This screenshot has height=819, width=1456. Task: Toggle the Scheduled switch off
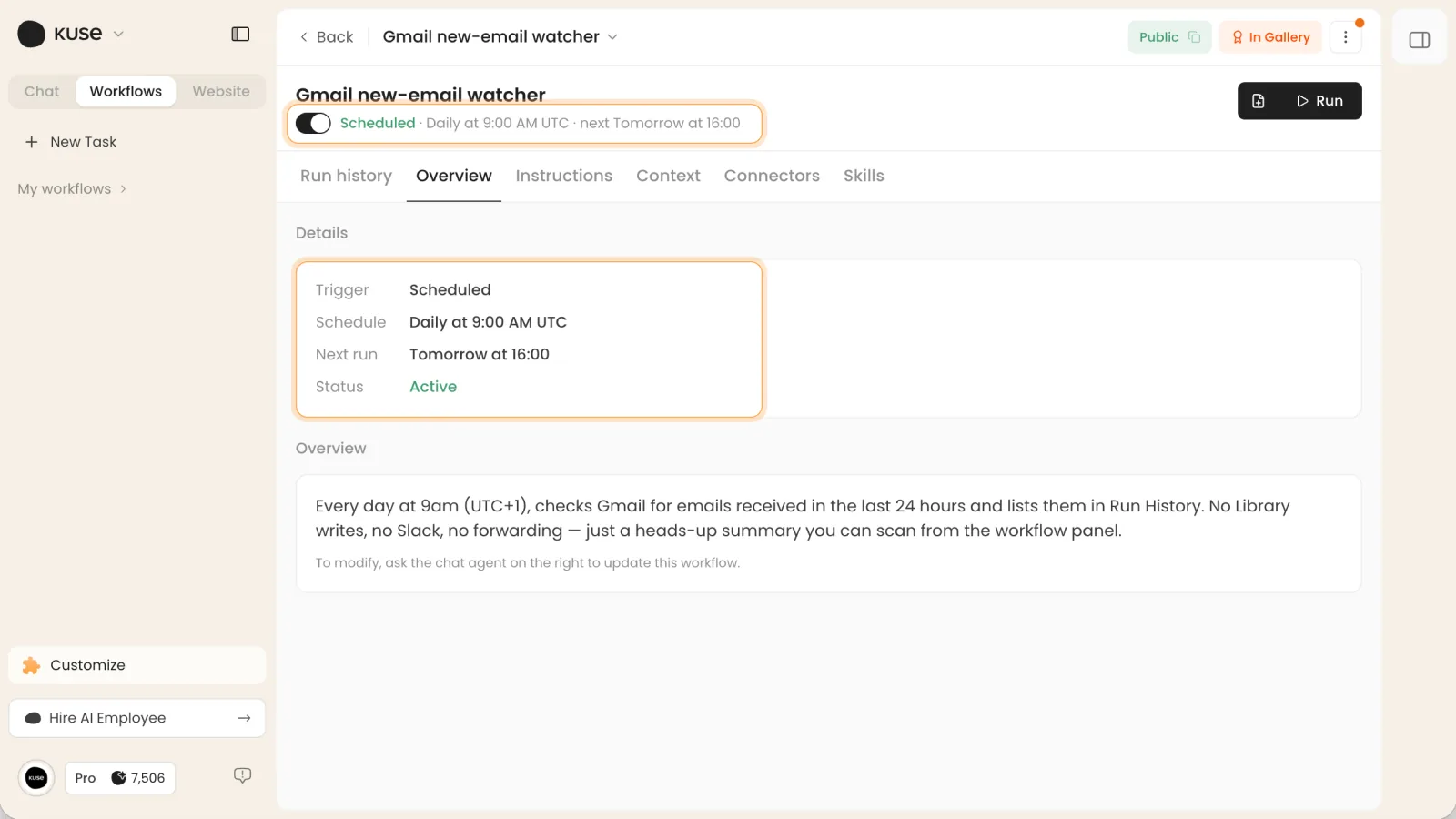tap(313, 123)
